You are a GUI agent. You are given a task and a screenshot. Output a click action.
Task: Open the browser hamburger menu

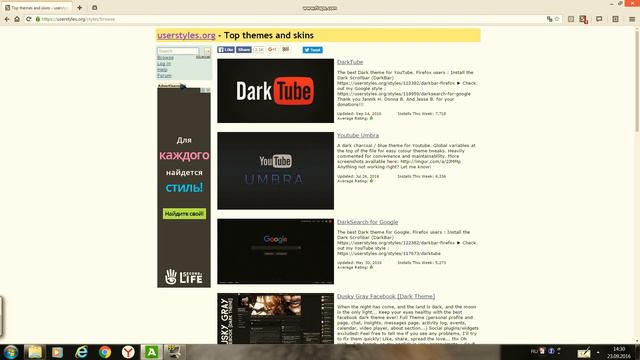coord(632,19)
